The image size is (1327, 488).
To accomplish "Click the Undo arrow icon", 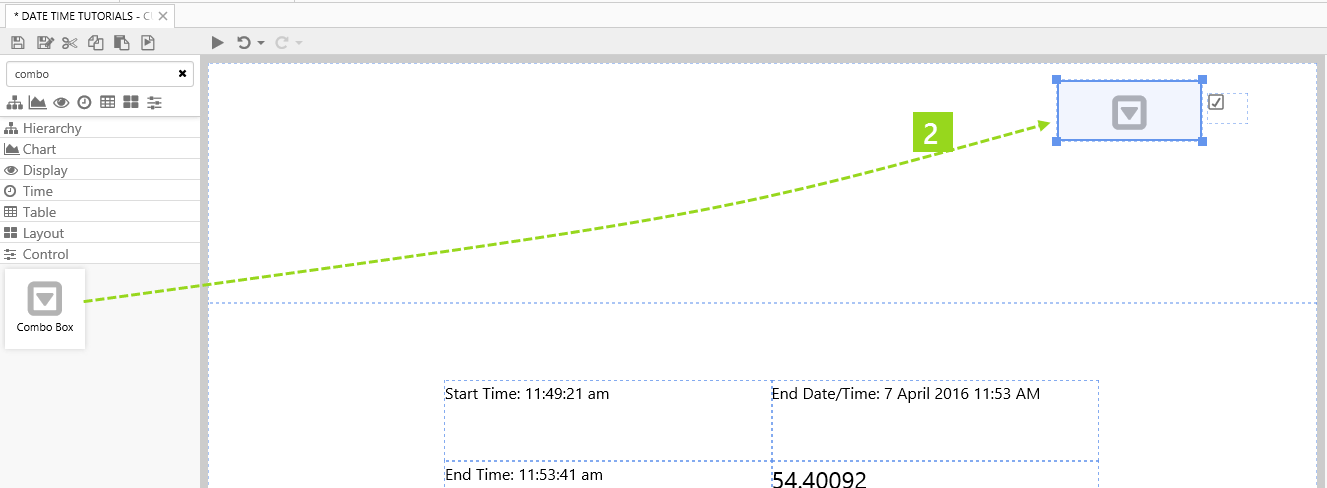I will click(243, 42).
